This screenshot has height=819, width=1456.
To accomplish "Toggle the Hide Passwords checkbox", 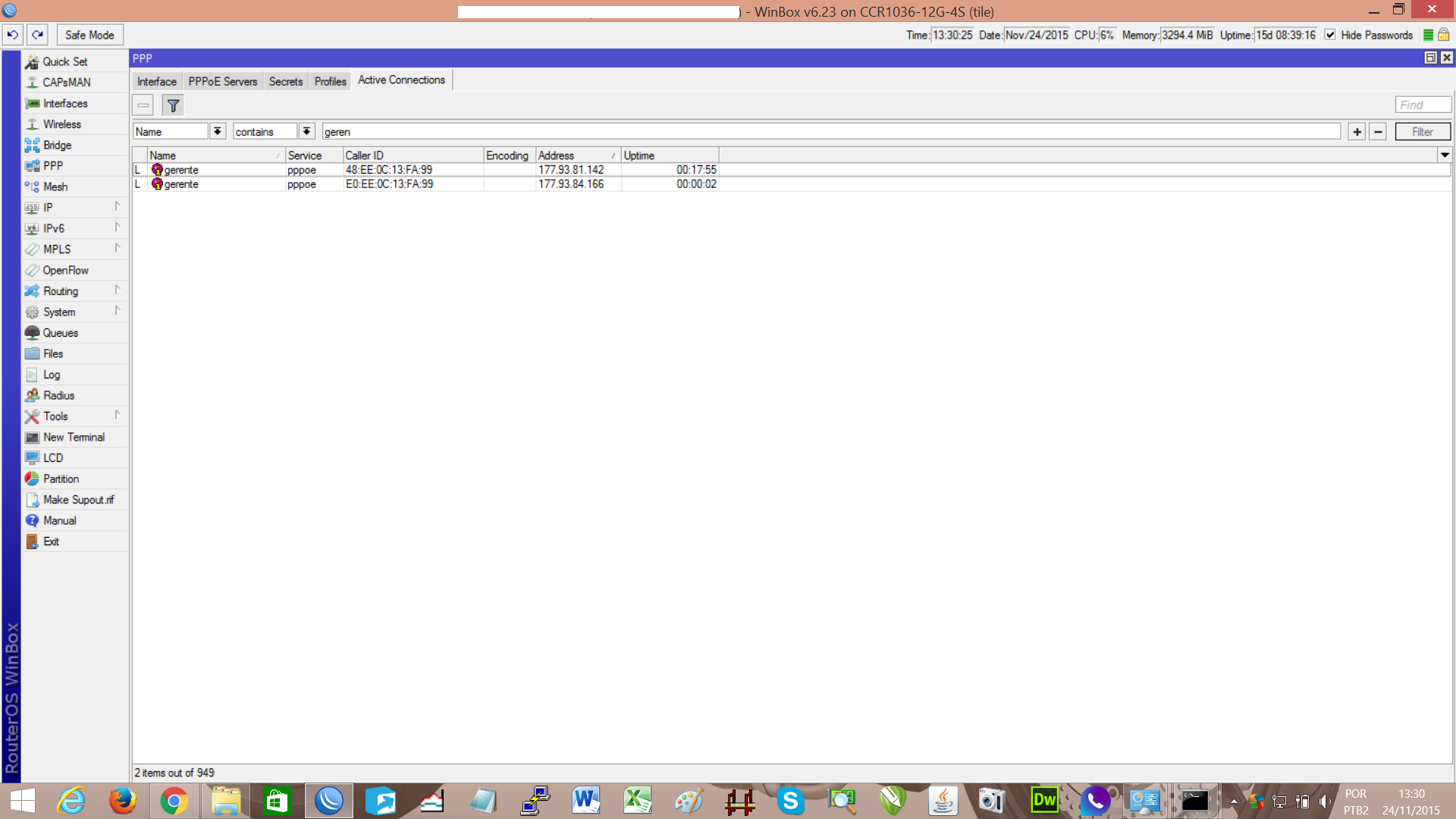I will [x=1330, y=35].
